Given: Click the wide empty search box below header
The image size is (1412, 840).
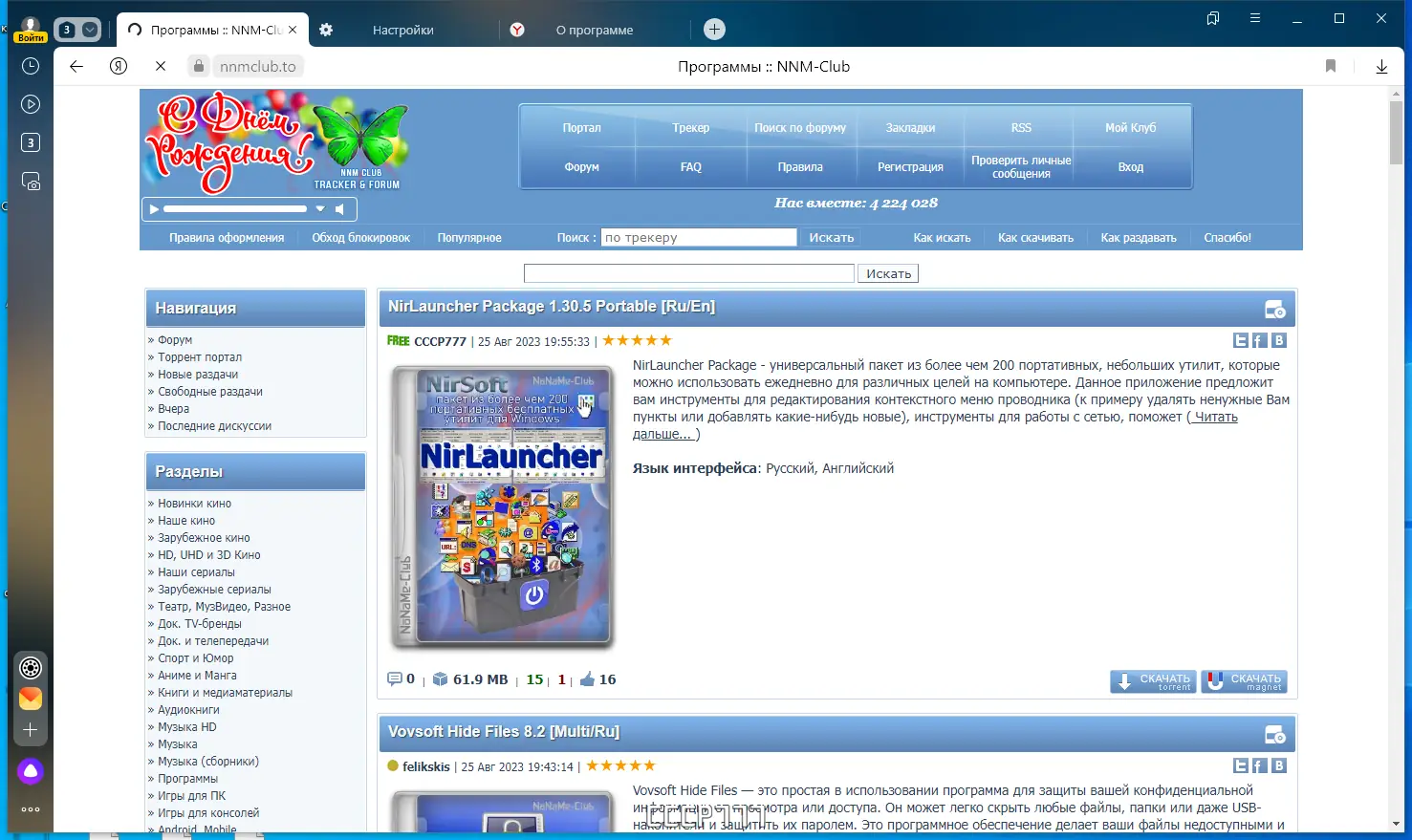Looking at the screenshot, I should [x=689, y=273].
